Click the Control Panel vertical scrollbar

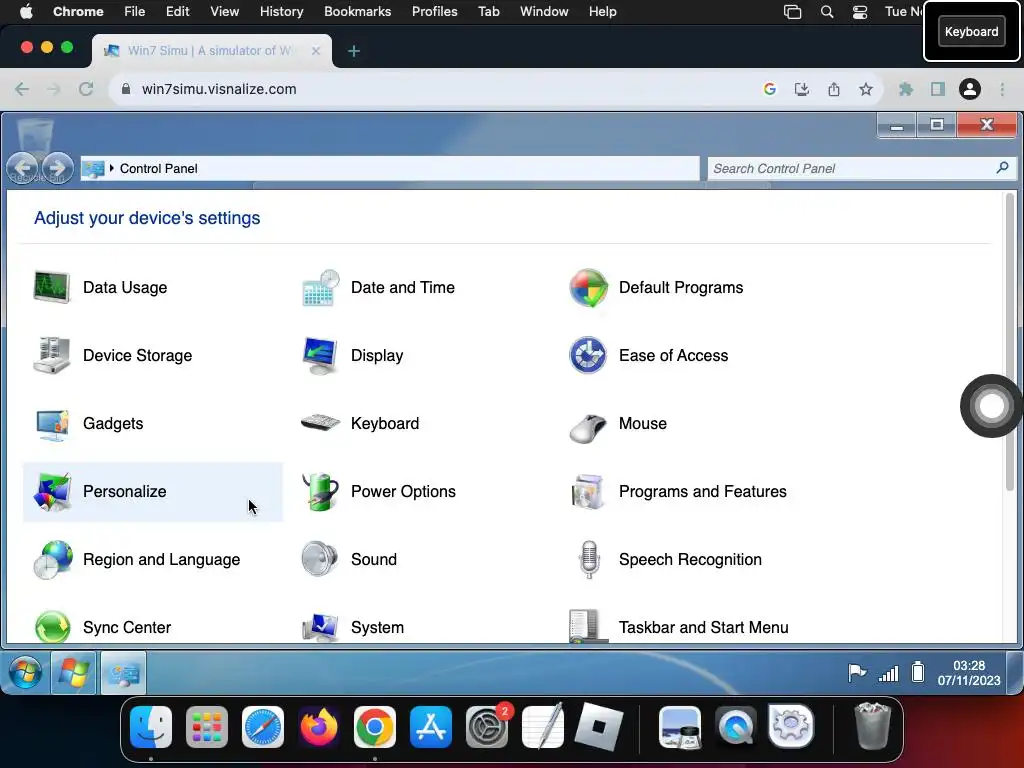click(x=1010, y=343)
